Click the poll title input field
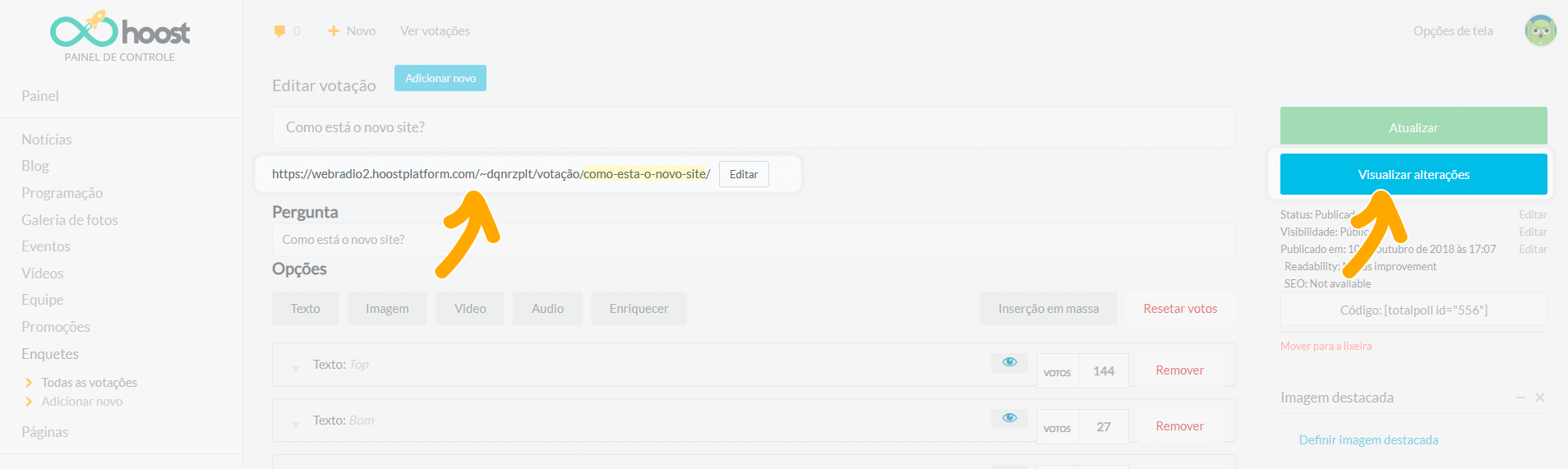 [x=754, y=127]
